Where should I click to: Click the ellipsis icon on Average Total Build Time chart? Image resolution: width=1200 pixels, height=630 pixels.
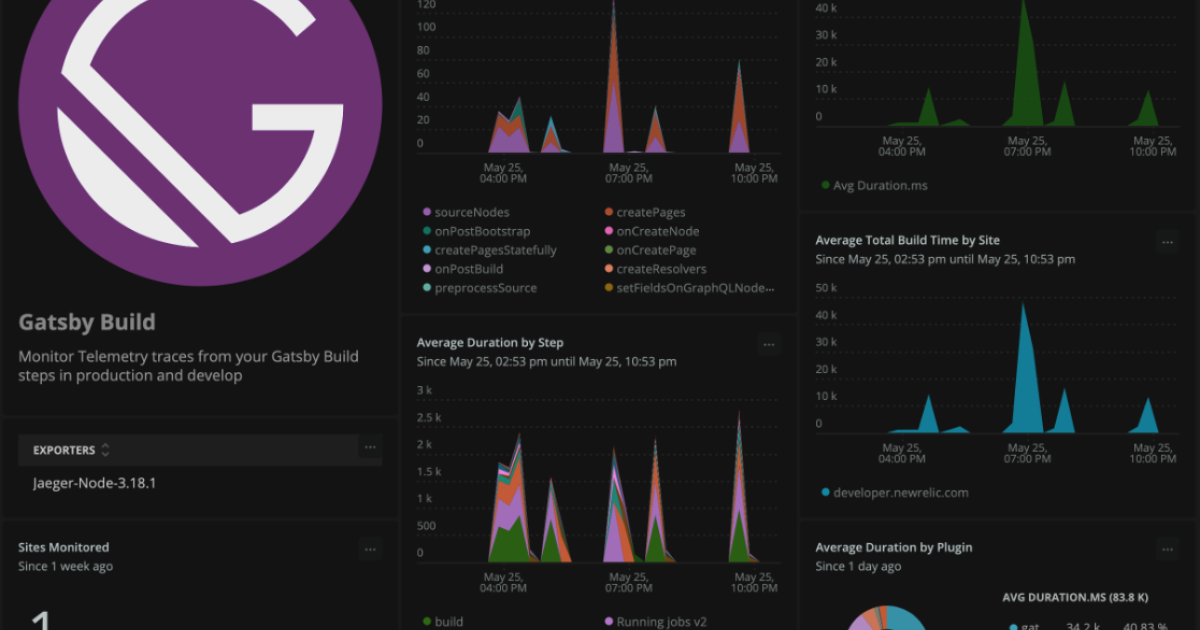click(1167, 241)
